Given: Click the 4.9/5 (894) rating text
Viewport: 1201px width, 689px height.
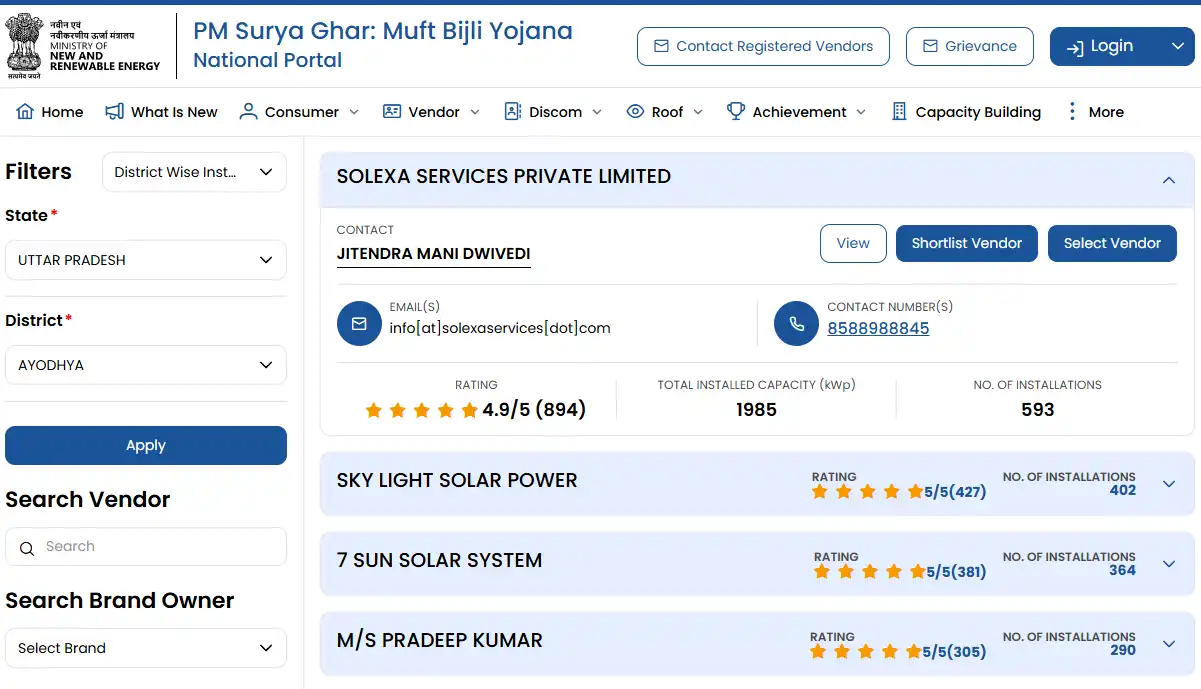Looking at the screenshot, I should [x=534, y=410].
